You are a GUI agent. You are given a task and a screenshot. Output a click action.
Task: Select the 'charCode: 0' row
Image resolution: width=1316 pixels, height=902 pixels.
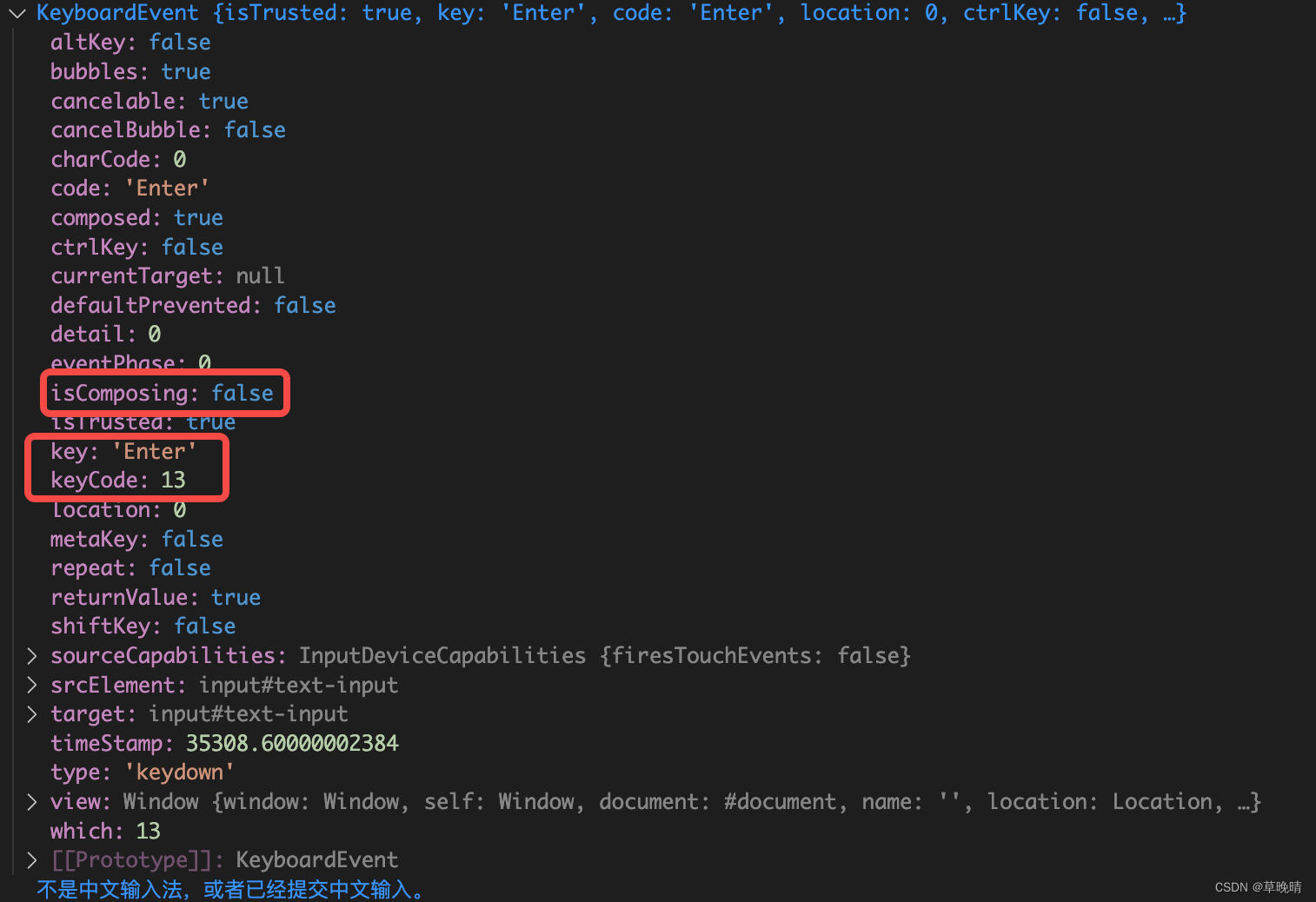[x=118, y=160]
